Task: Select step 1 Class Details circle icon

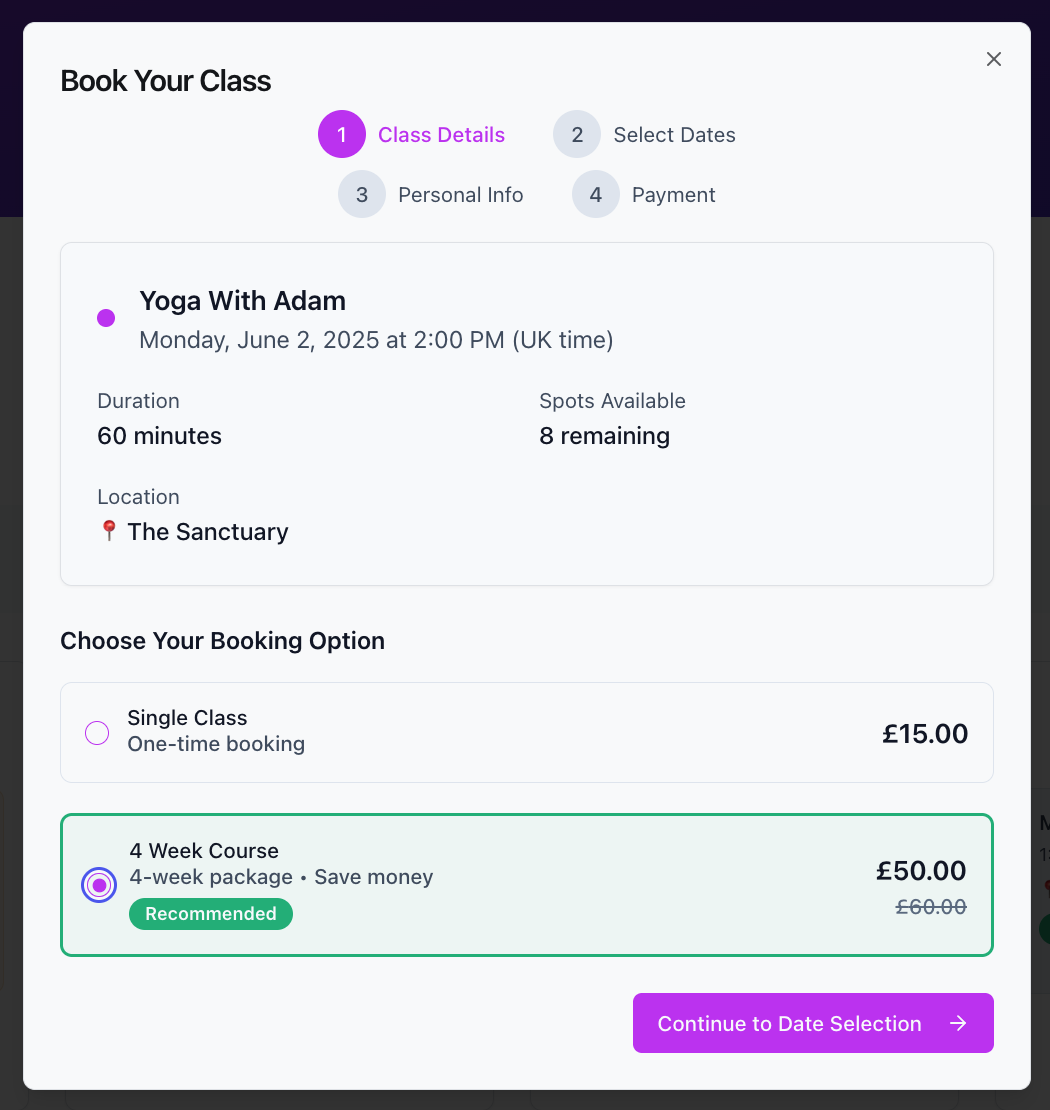Action: coord(342,133)
